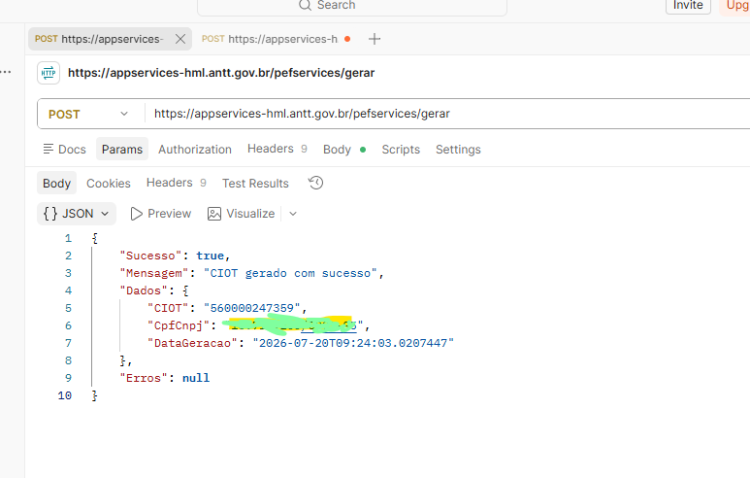Click the true value on line 2

click(210, 256)
